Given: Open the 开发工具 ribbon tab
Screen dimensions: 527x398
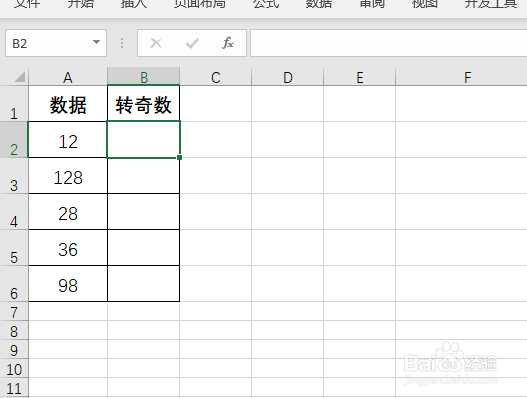Looking at the screenshot, I should [491, 4].
